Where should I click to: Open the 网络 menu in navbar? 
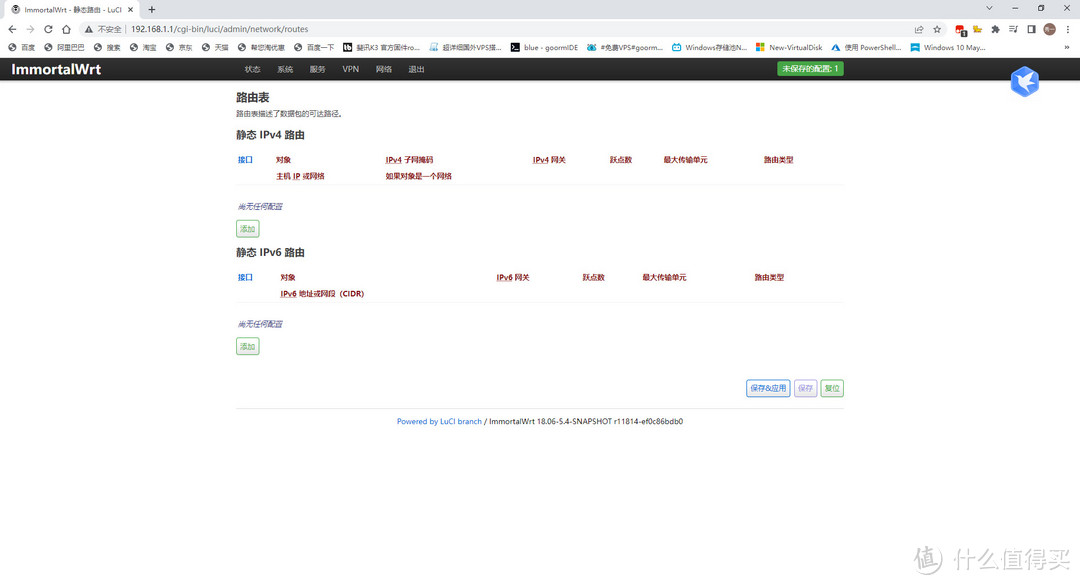[384, 69]
